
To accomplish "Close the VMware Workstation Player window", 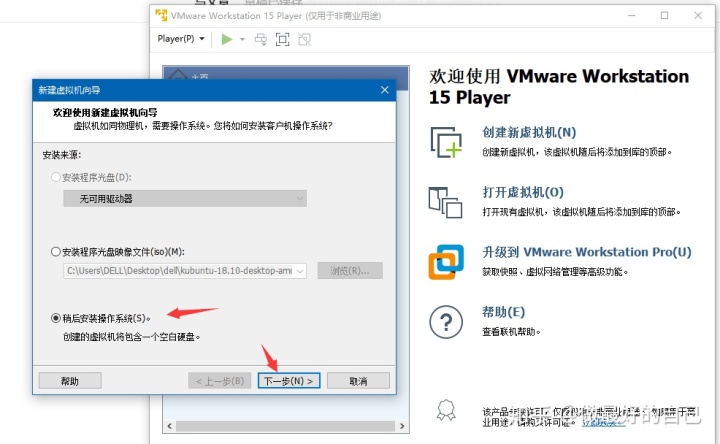I will 698,16.
